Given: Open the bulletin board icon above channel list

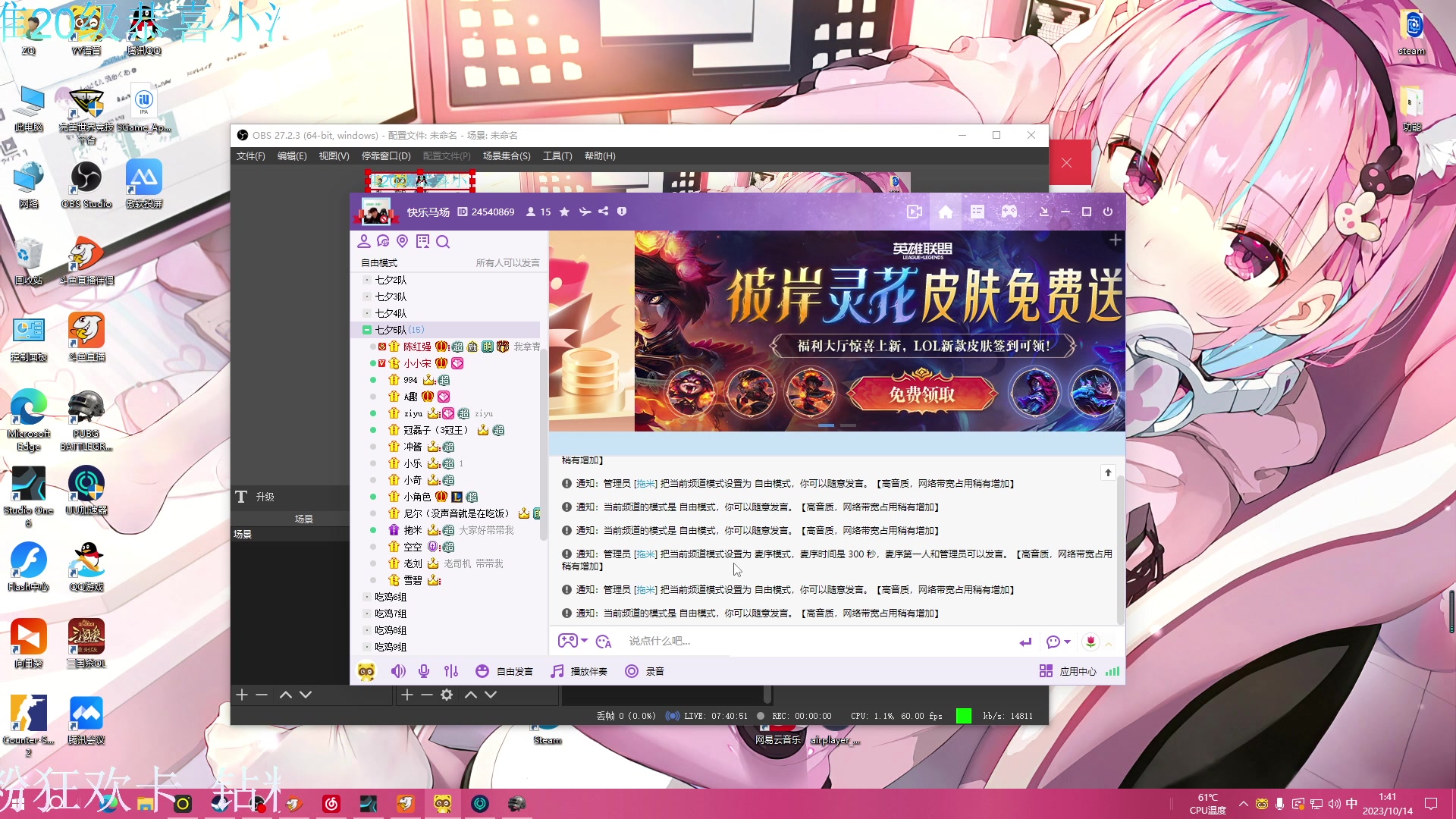Looking at the screenshot, I should coord(422,241).
